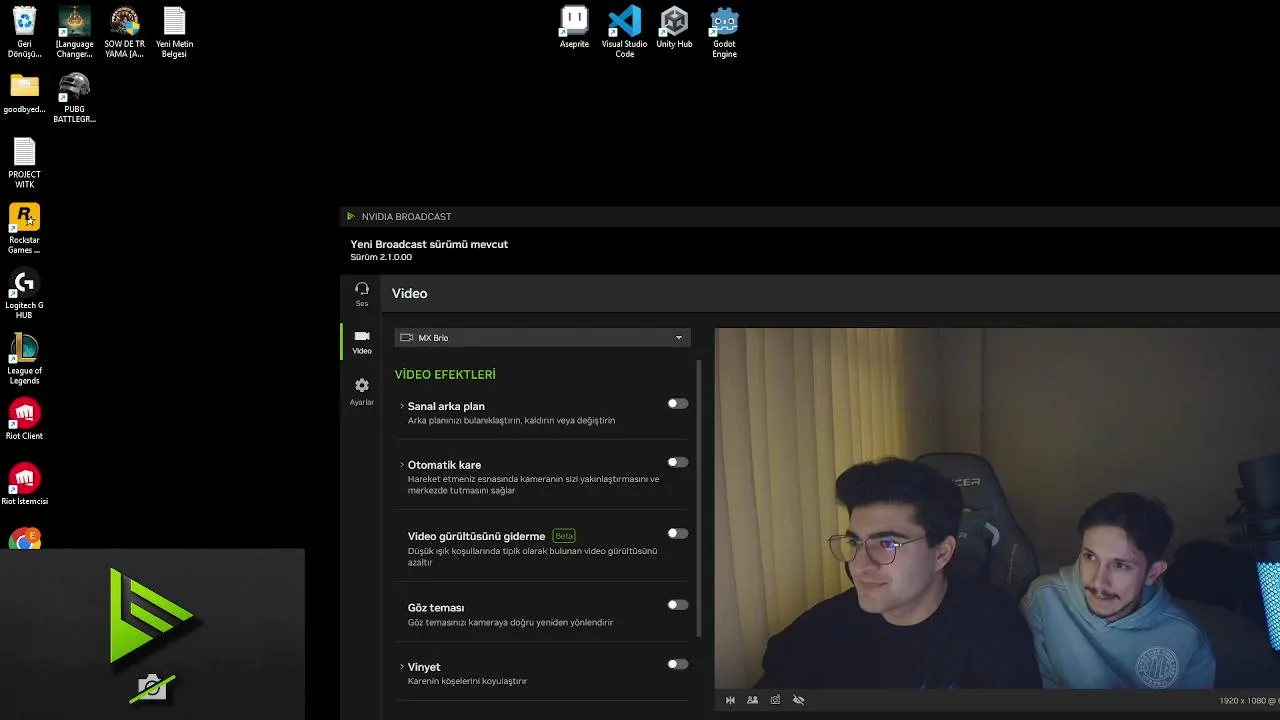
Task: Open the SOW DE TR YAMA icon
Action: [124, 32]
